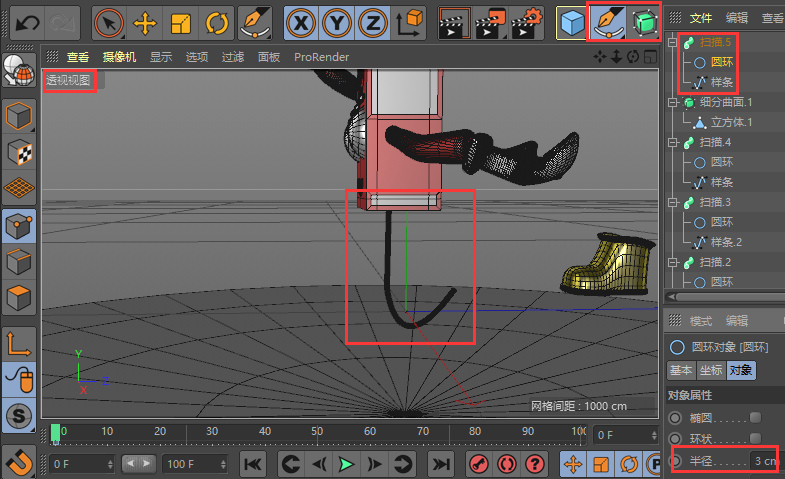
Task: Play the animation forward
Action: [346, 464]
